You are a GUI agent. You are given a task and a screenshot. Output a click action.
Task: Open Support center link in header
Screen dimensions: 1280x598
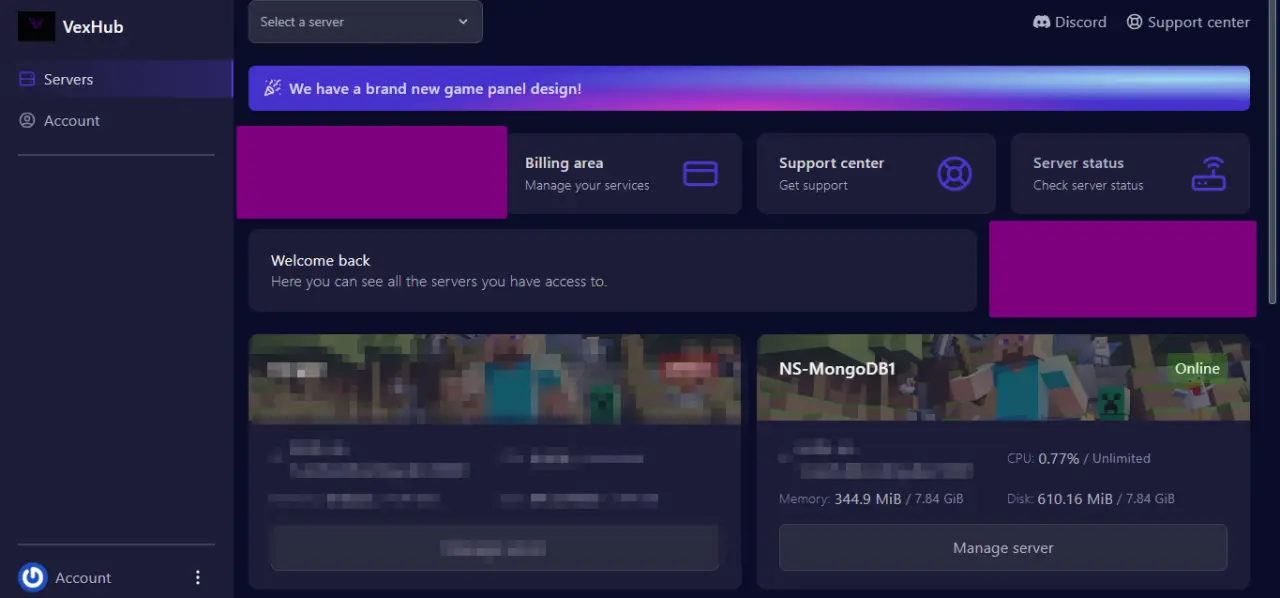click(1188, 22)
